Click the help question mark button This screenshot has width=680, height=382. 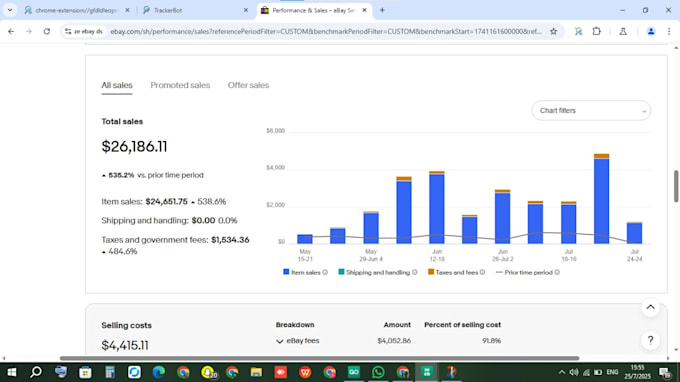[651, 340]
